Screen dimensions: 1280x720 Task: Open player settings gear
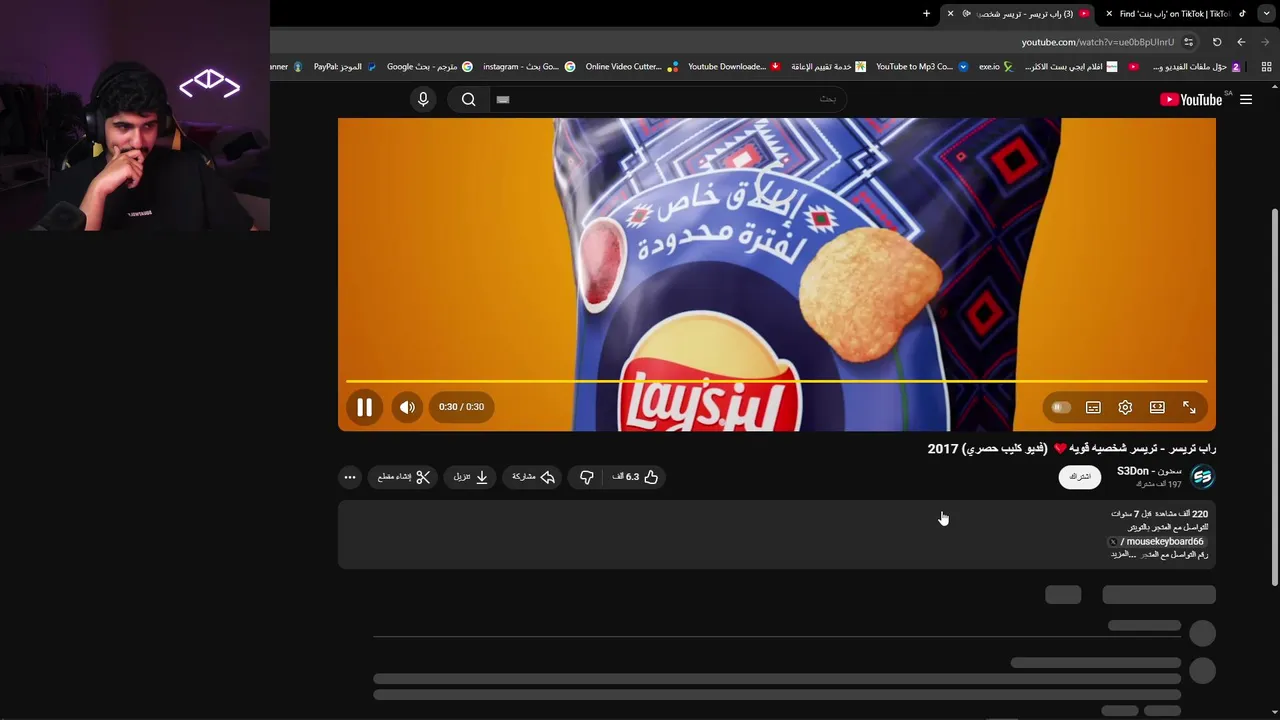tap(1125, 407)
